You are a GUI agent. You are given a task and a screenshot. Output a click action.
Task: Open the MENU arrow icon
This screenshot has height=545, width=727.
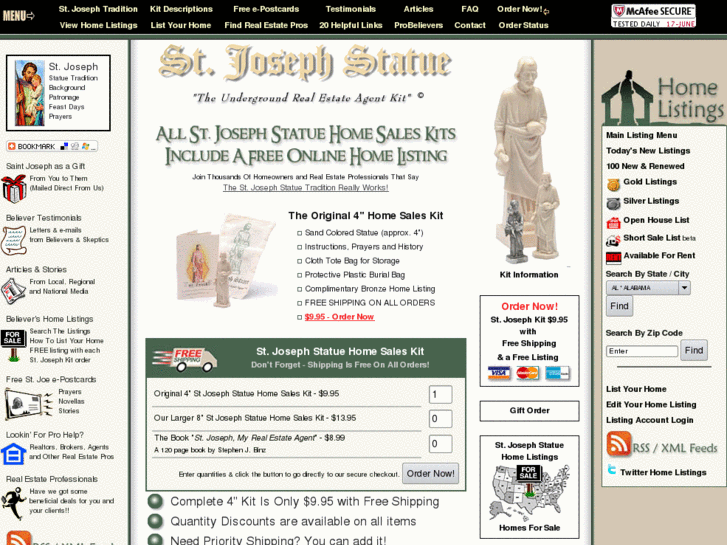[19, 16]
